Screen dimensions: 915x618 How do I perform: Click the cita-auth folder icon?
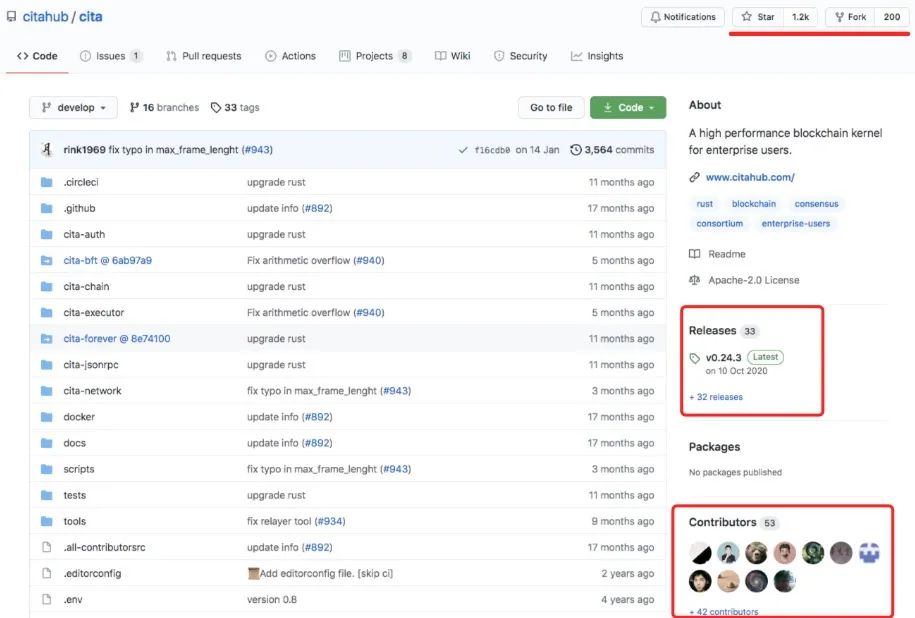(x=47, y=234)
